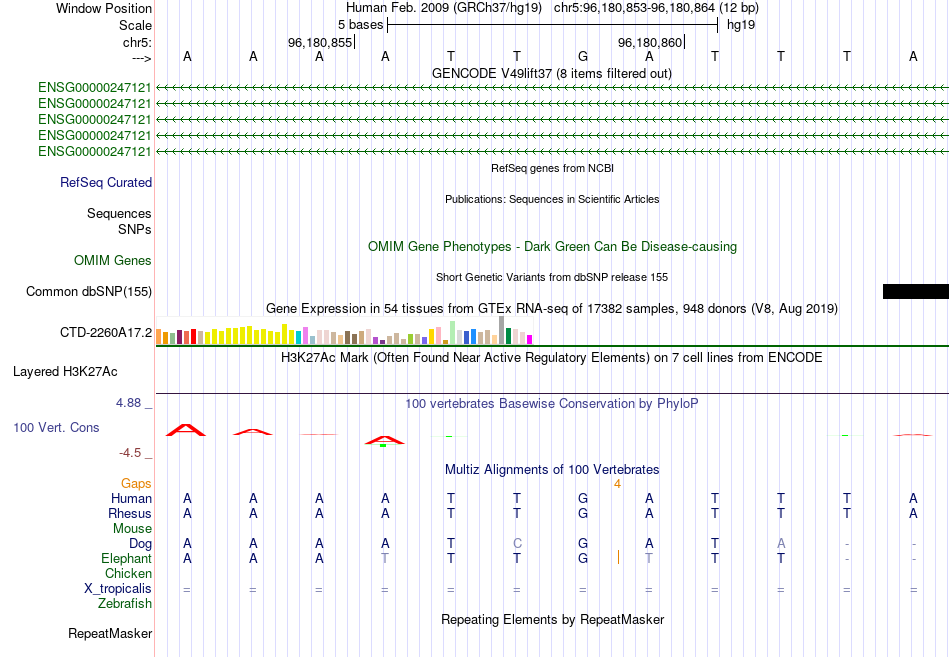Open the GENCODE V49lift37 track title
This screenshot has height=657, width=950.
551,73
